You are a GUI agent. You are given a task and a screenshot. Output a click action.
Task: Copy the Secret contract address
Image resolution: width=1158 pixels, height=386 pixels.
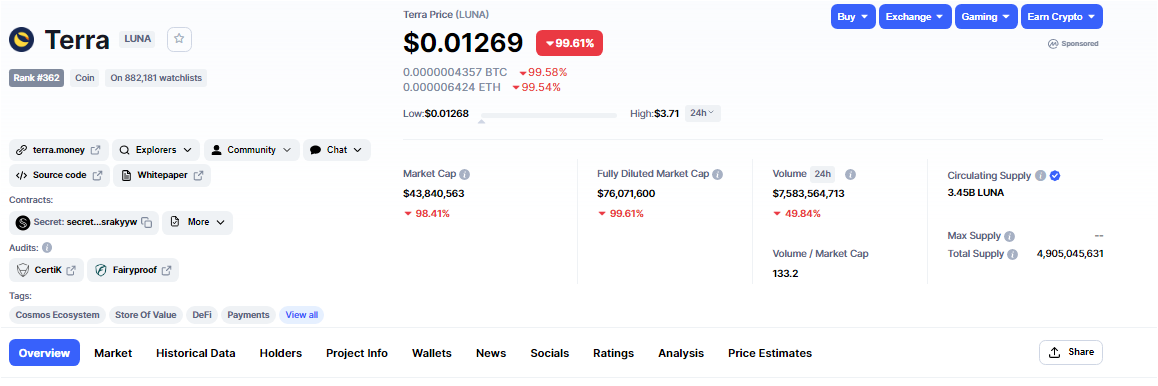point(147,222)
